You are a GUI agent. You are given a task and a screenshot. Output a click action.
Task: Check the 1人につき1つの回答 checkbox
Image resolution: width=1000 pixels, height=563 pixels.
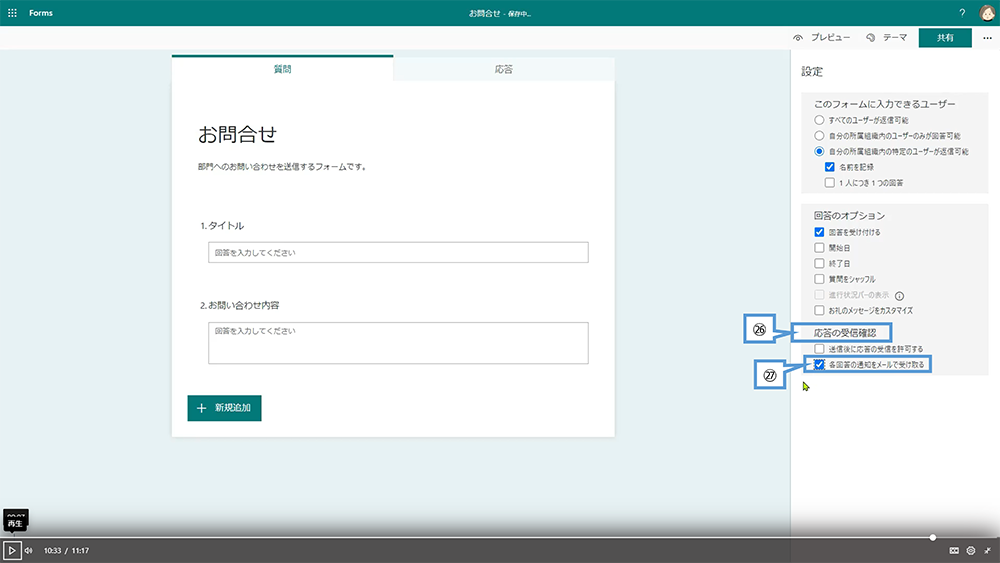pyautogui.click(x=830, y=183)
